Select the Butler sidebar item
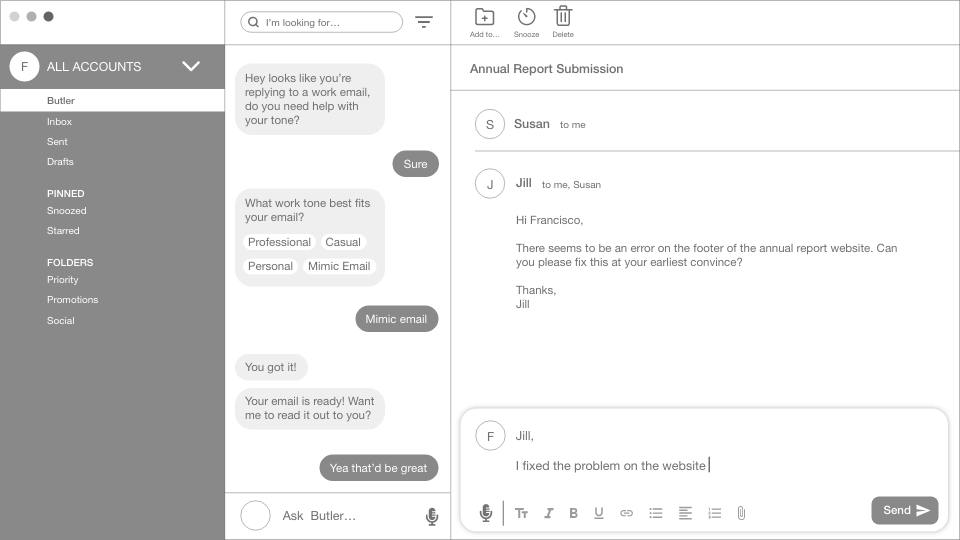Viewport: 960px width, 540px height. [x=113, y=100]
